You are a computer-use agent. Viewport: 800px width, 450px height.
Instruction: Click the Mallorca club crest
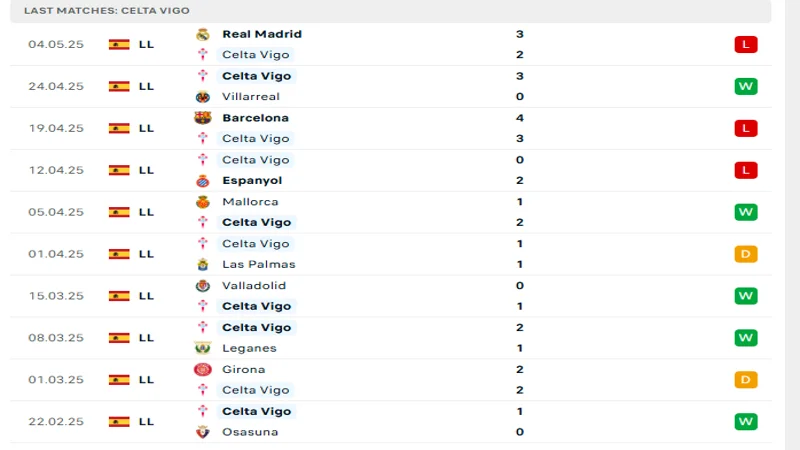tap(202, 202)
